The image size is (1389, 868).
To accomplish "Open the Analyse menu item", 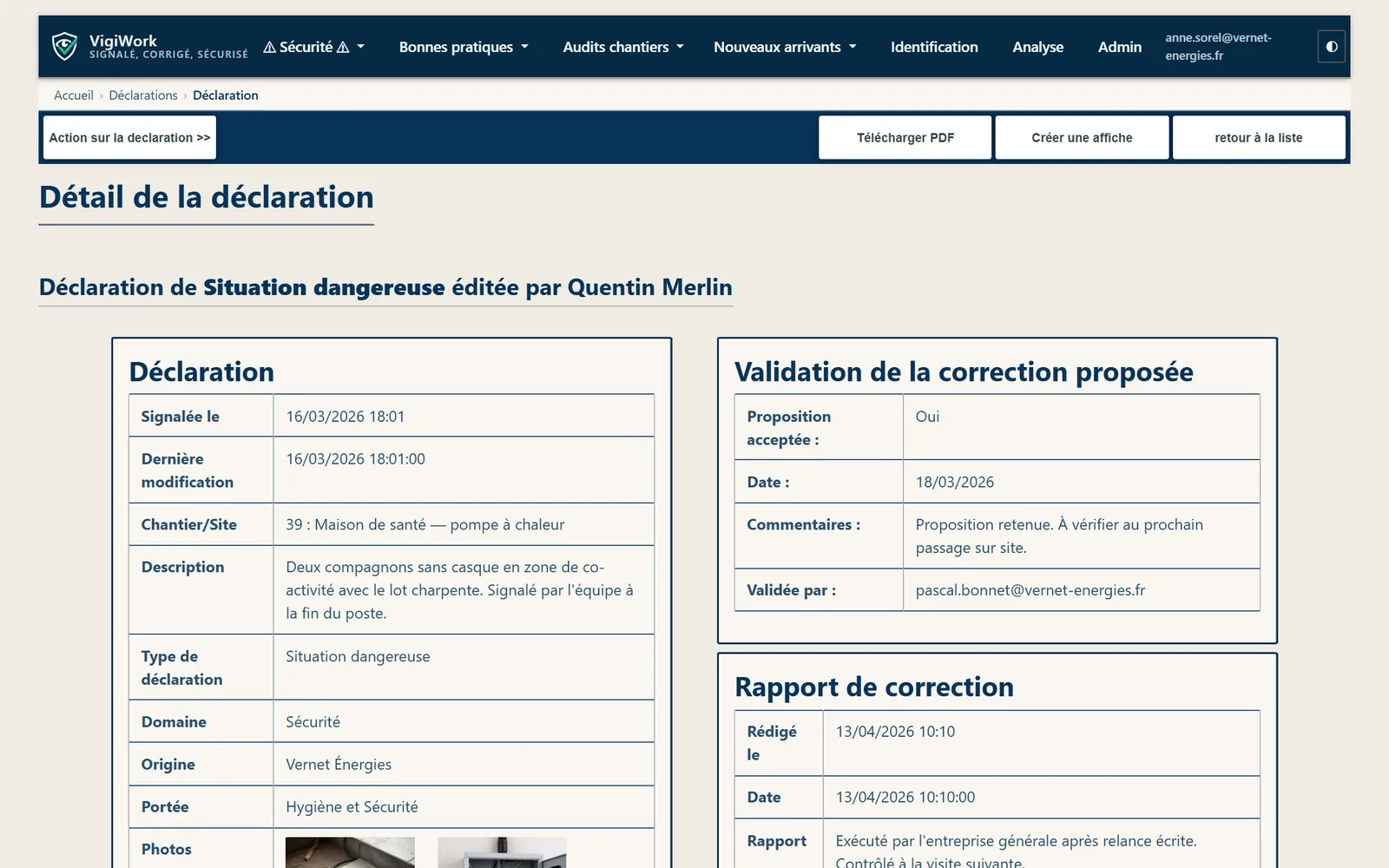I will coord(1037,47).
